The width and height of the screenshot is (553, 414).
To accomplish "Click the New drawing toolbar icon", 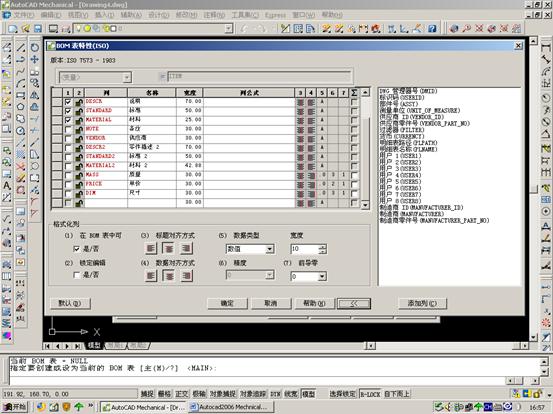I will pos(13,29).
